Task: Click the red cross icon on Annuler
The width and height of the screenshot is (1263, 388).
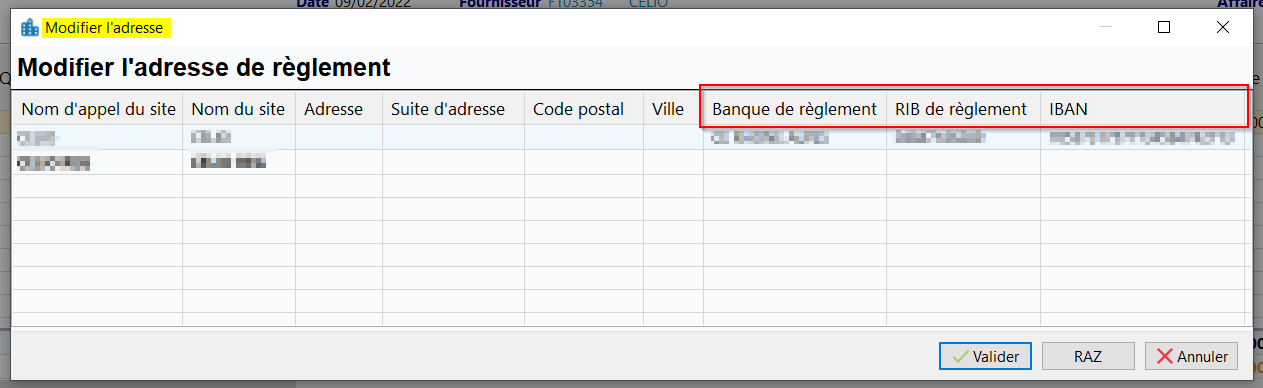Action: [1164, 356]
